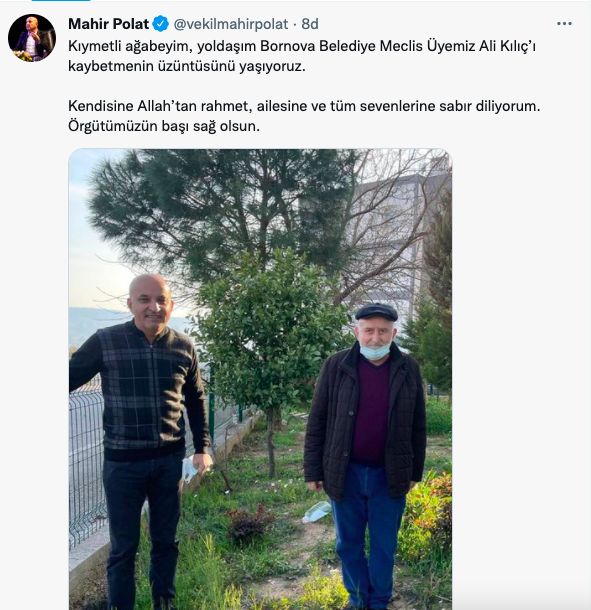Click the line starting 'Kendisine Allah'tan rahmet'
This screenshot has width=591, height=610.
click(x=304, y=106)
